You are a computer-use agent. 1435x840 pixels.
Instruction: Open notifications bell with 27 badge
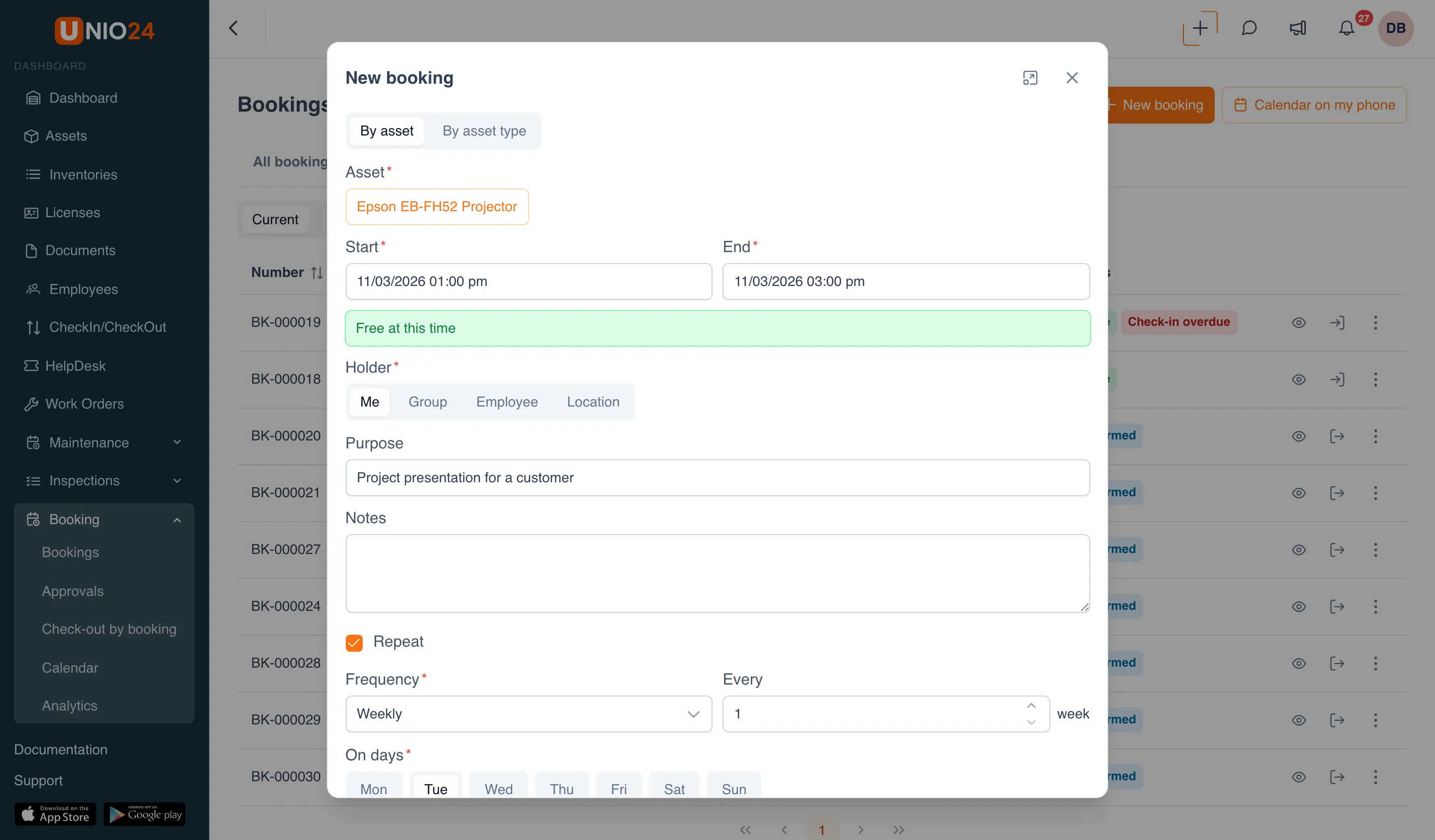click(x=1347, y=28)
